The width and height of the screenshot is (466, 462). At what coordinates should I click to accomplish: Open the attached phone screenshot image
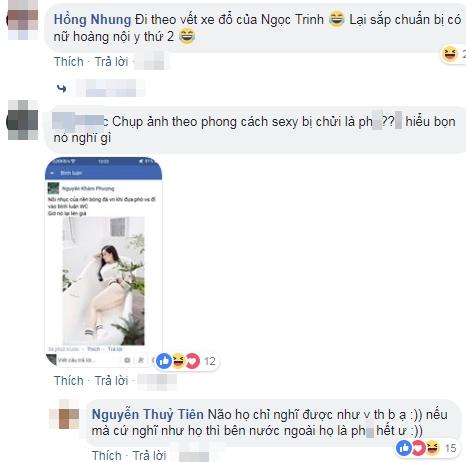tap(104, 263)
